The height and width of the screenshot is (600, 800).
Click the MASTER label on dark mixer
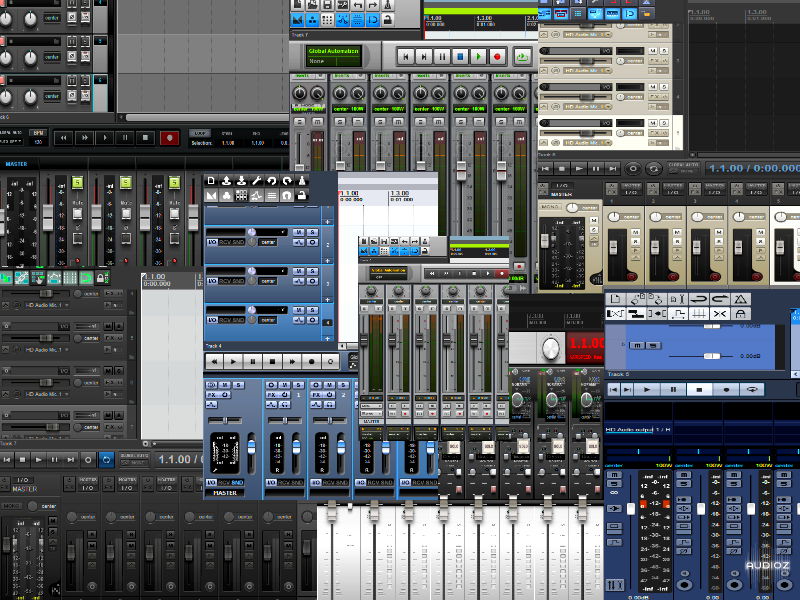pos(16,164)
